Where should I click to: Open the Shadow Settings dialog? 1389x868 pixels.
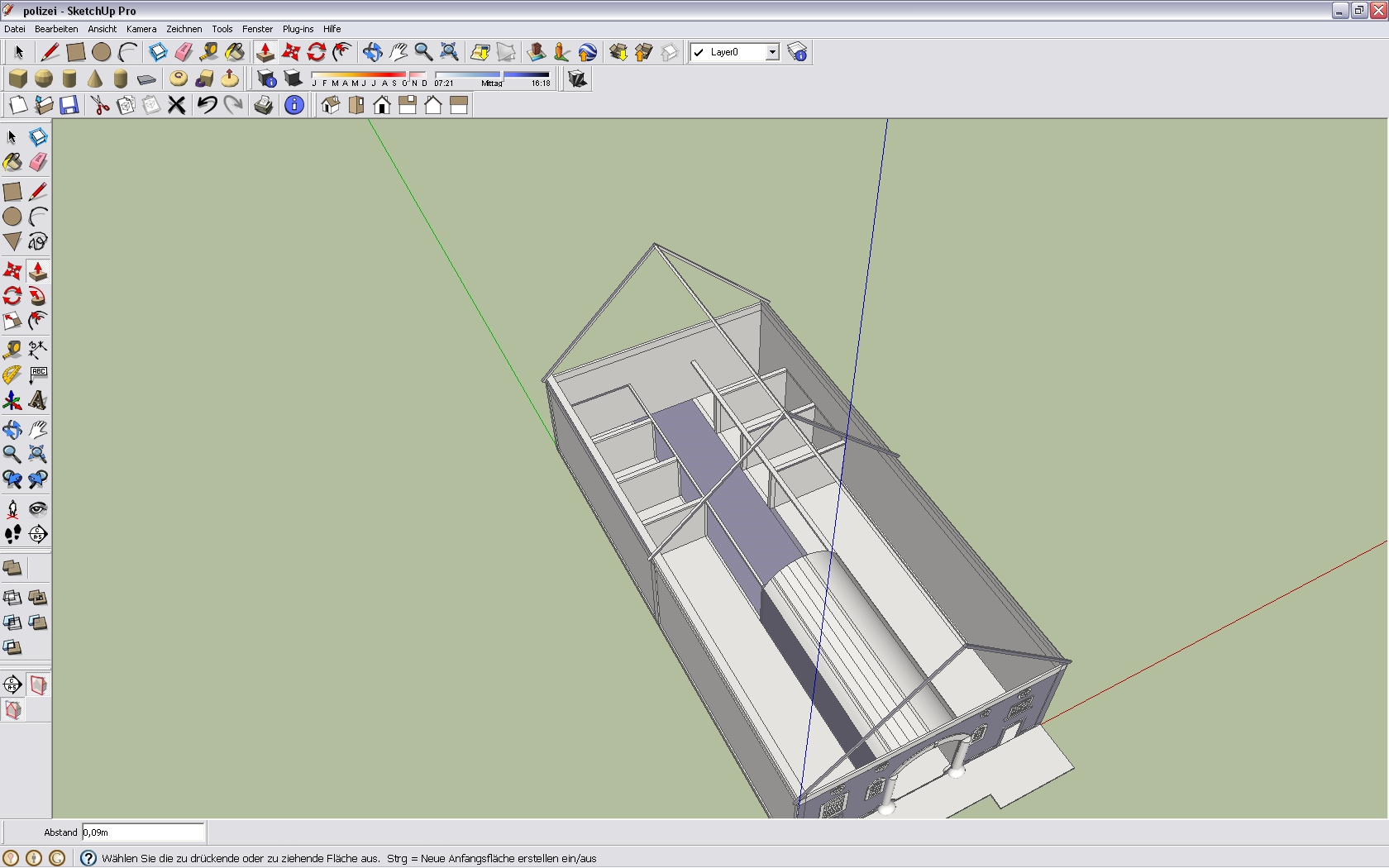click(x=266, y=79)
